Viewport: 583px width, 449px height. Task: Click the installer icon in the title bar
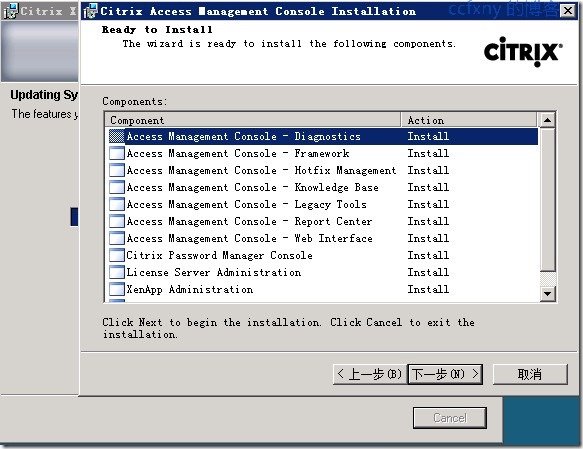[x=90, y=11]
